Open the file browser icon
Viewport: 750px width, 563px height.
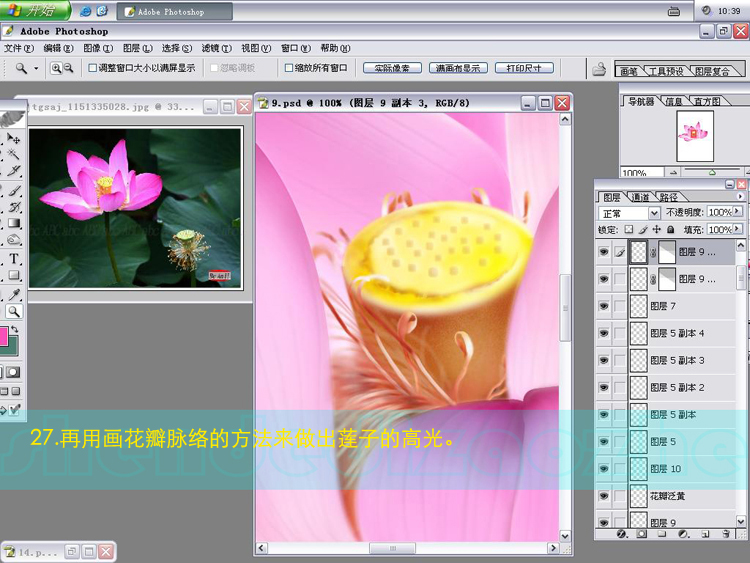599,69
